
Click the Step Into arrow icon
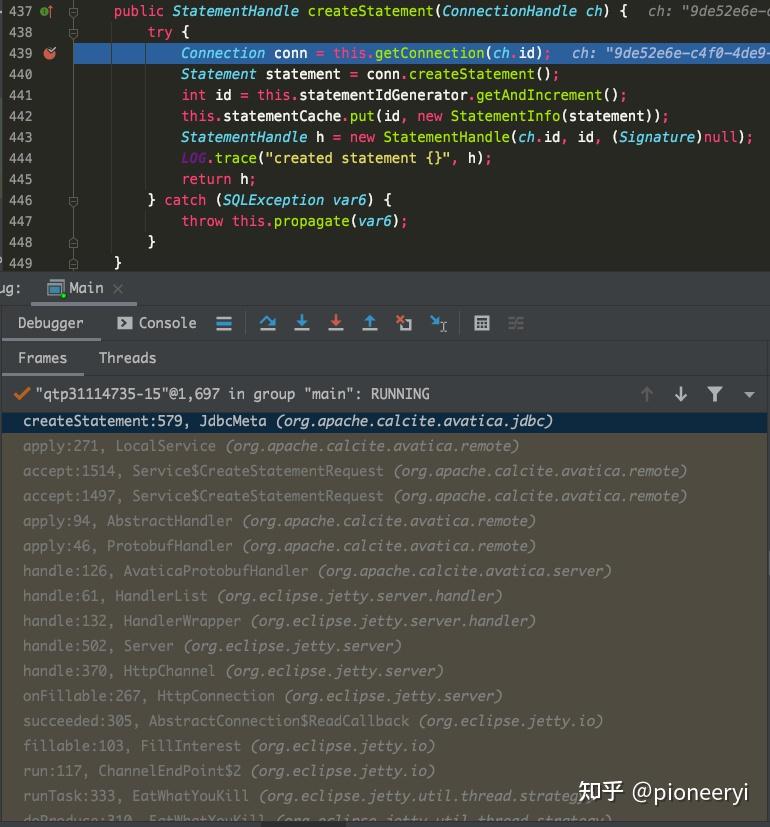[302, 323]
